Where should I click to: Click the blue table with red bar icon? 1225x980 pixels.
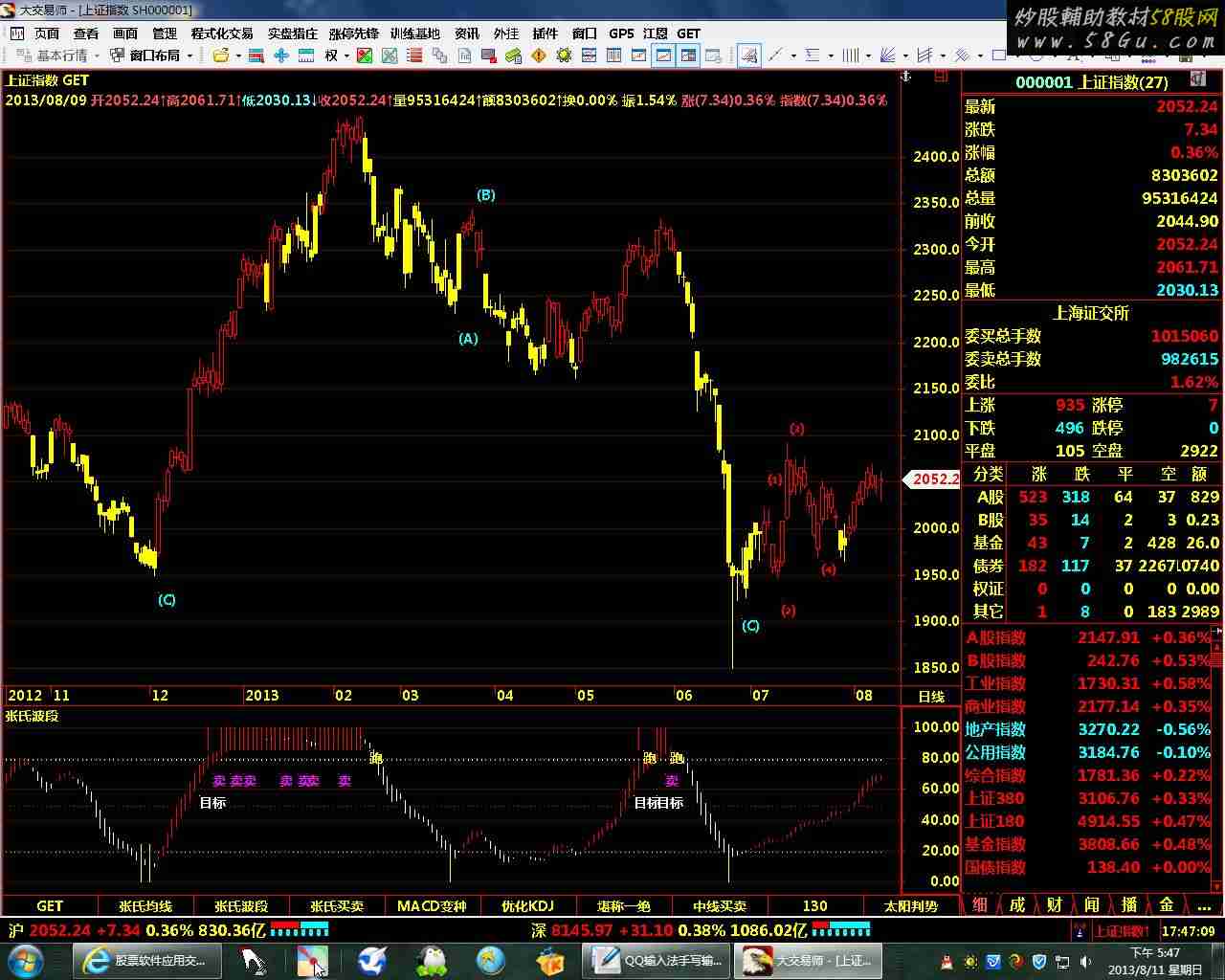click(256, 56)
